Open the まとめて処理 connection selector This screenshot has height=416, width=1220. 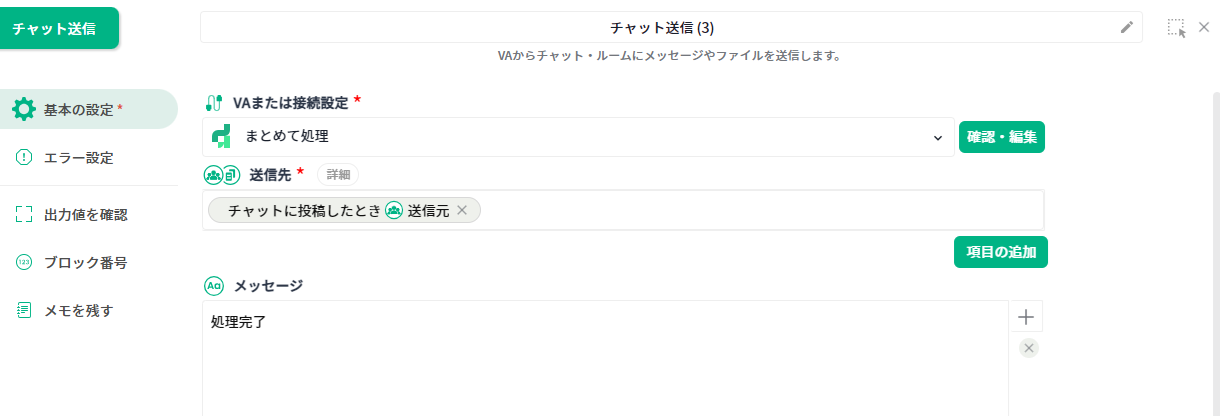[x=578, y=137]
